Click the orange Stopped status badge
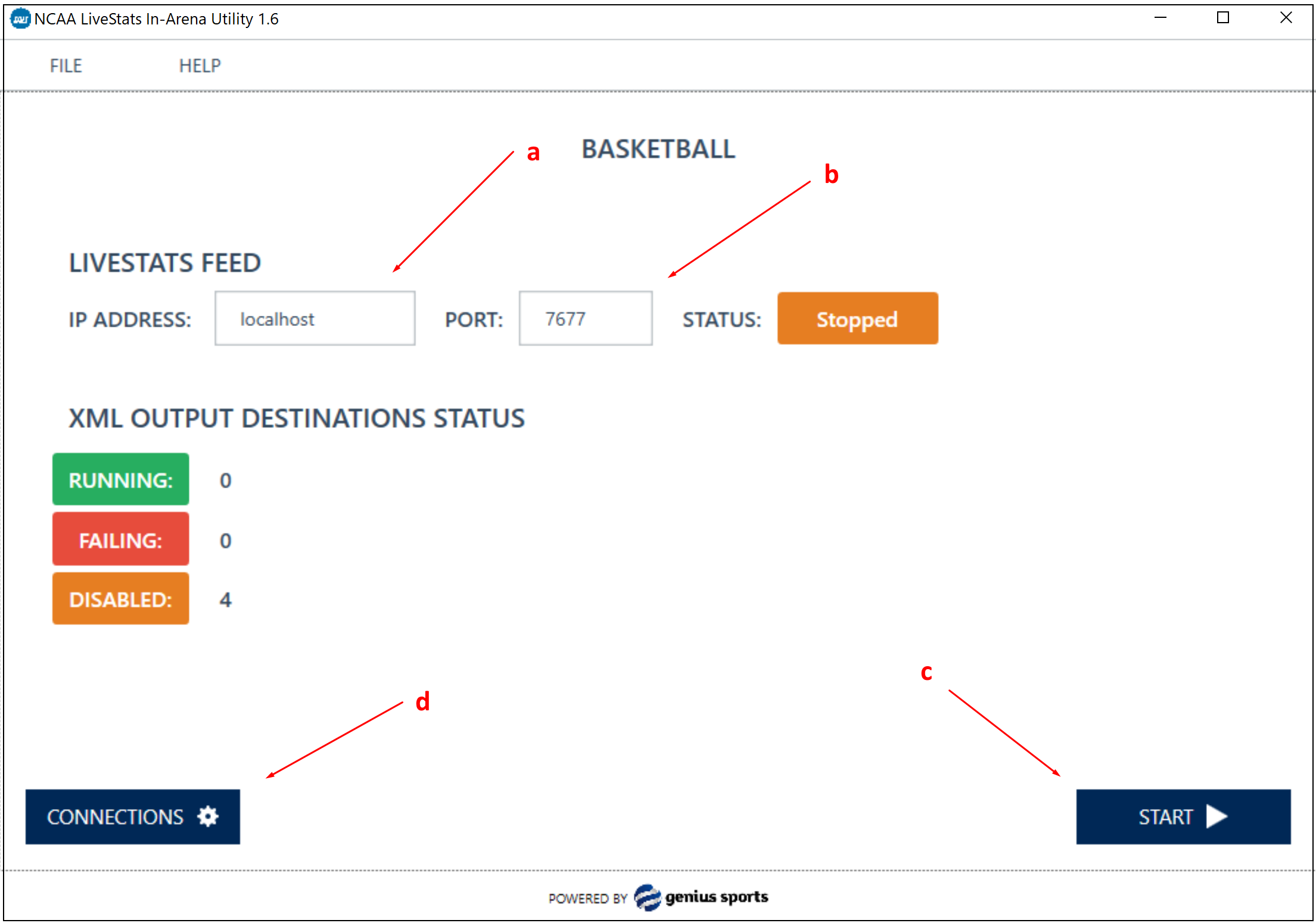The height and width of the screenshot is (923, 1316). [x=857, y=319]
